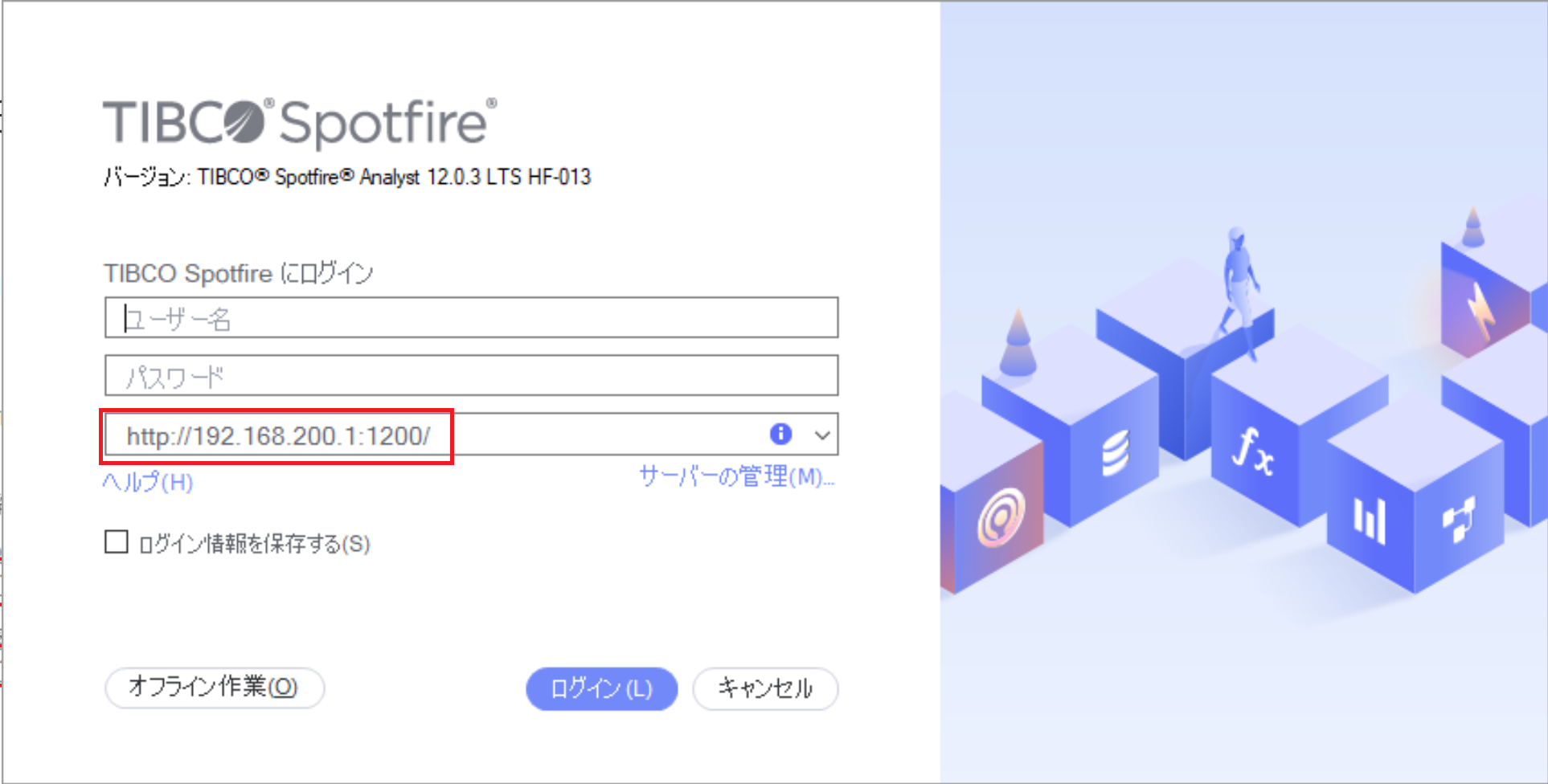
Task: Click the オフライン作業(O) button
Action: [215, 688]
